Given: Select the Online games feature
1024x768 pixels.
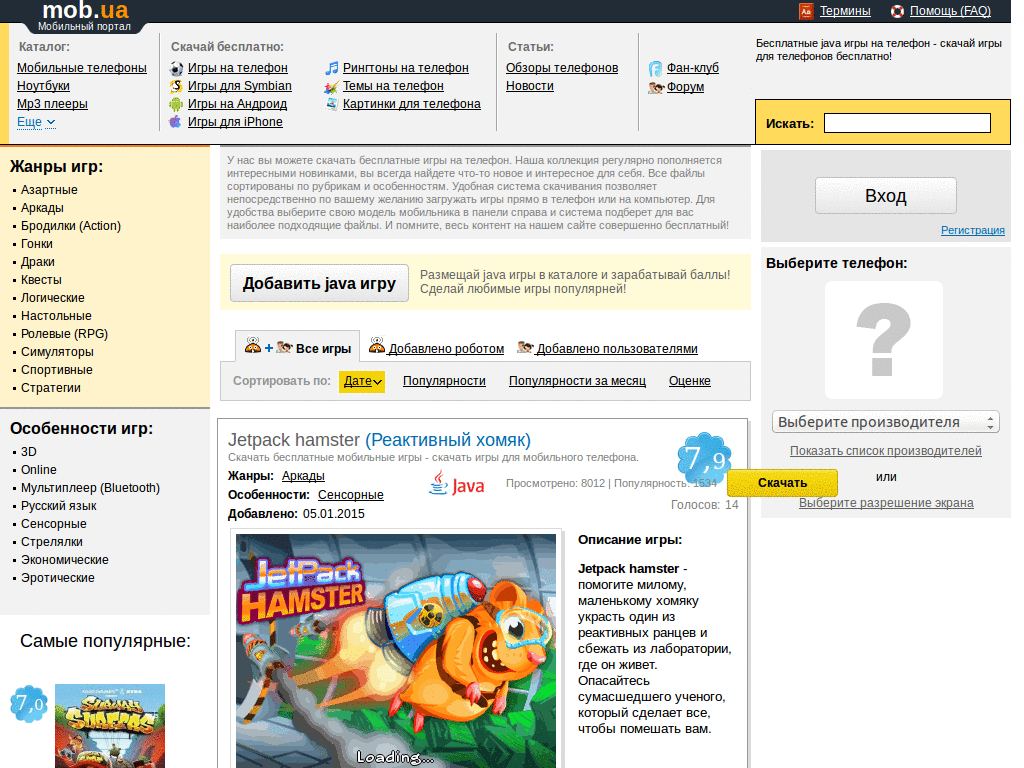Looking at the screenshot, I should [x=39, y=470].
